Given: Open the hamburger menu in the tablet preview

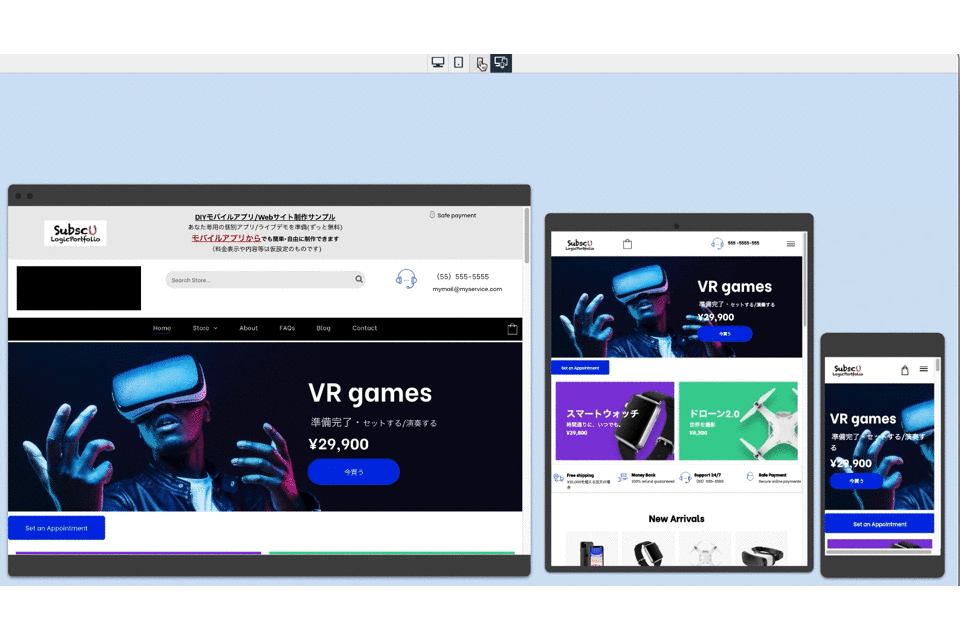Looking at the screenshot, I should click(791, 244).
